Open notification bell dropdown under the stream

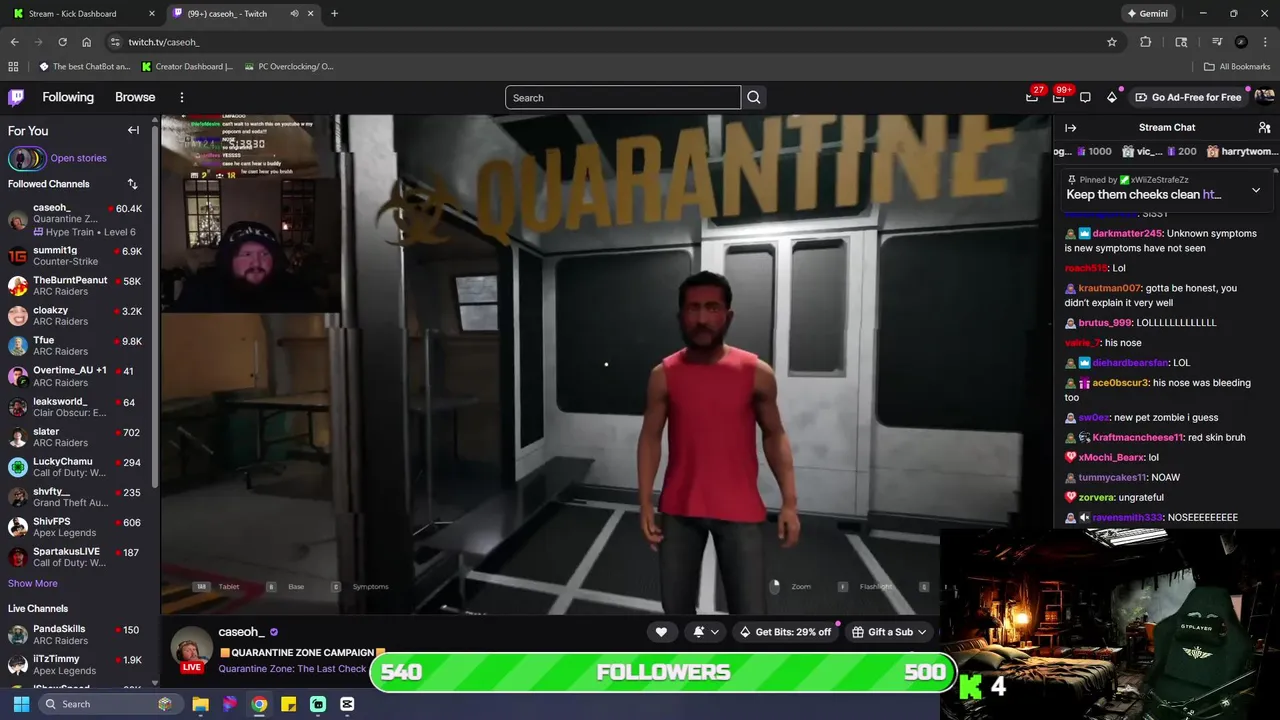(x=705, y=632)
